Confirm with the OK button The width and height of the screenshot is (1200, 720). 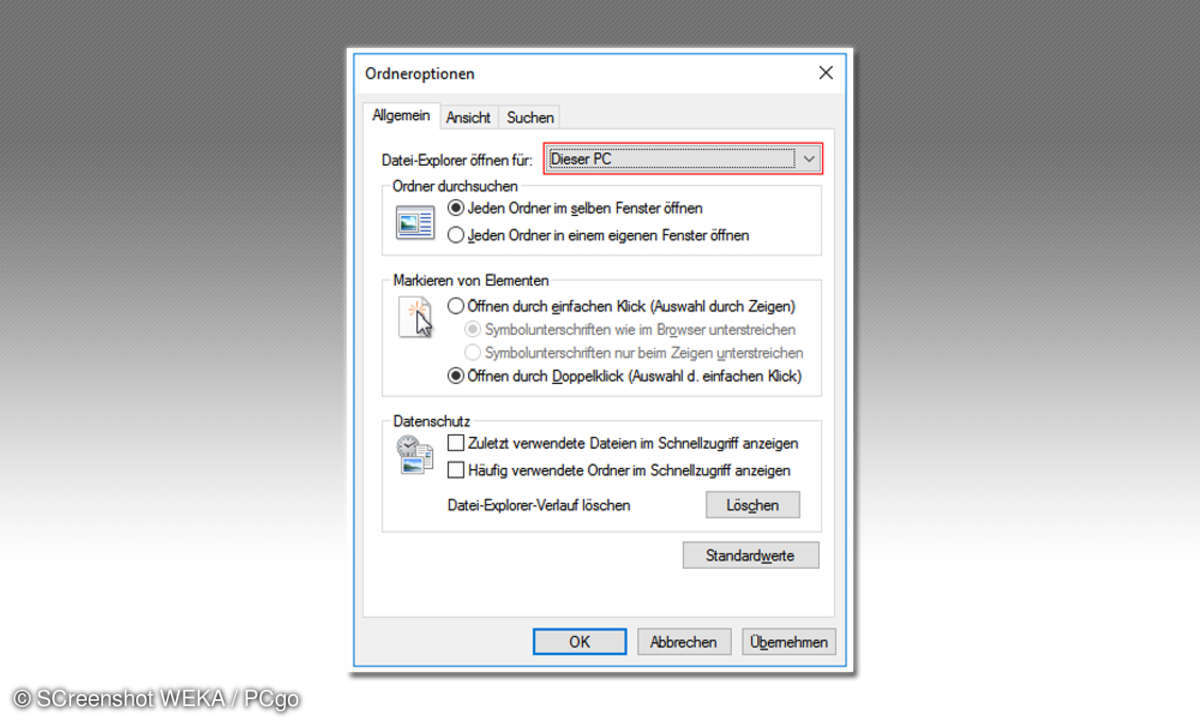(x=580, y=642)
